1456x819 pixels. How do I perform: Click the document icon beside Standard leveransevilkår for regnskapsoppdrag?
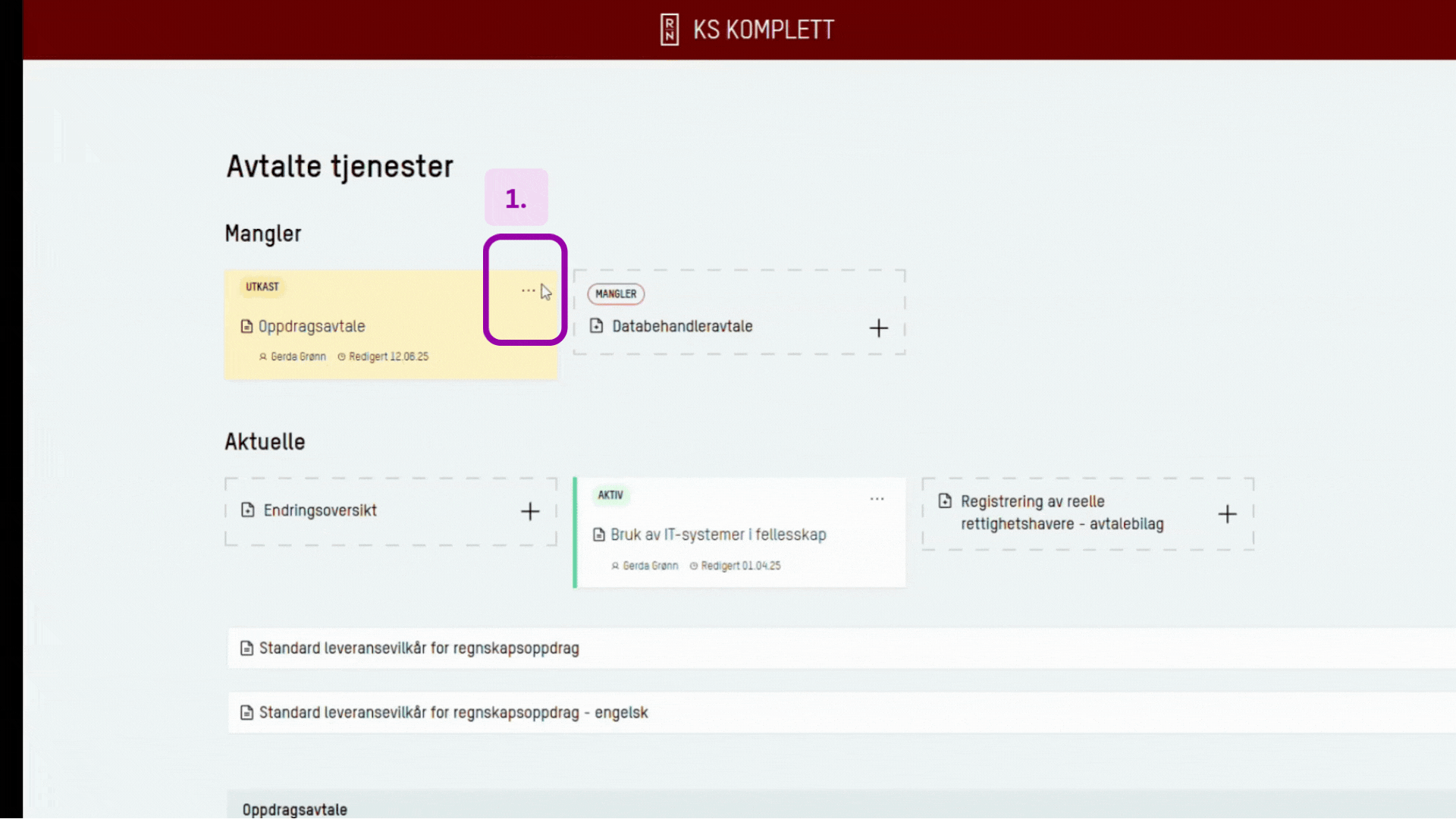pos(246,648)
